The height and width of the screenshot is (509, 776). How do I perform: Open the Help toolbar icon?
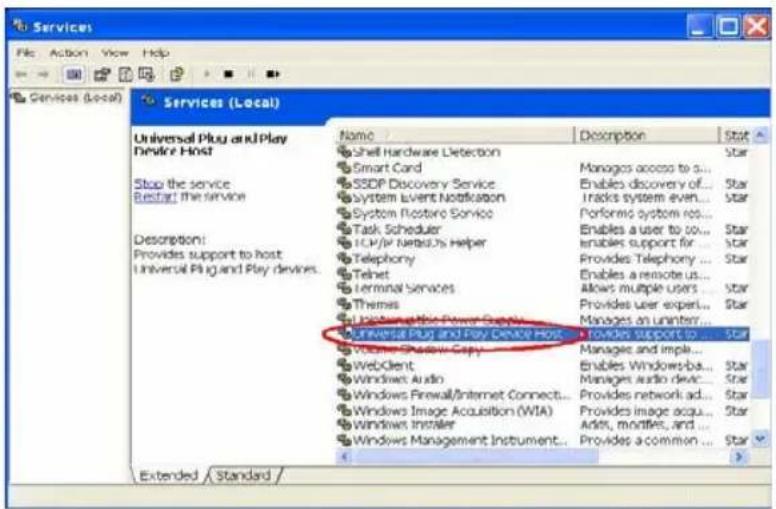(x=177, y=74)
